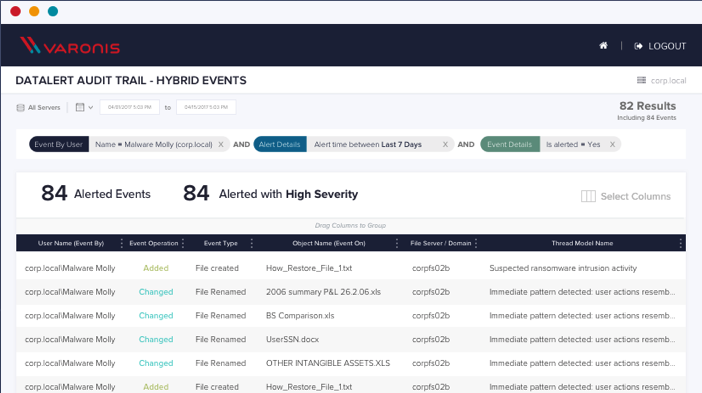Click the corp.local list icon

click(641, 80)
